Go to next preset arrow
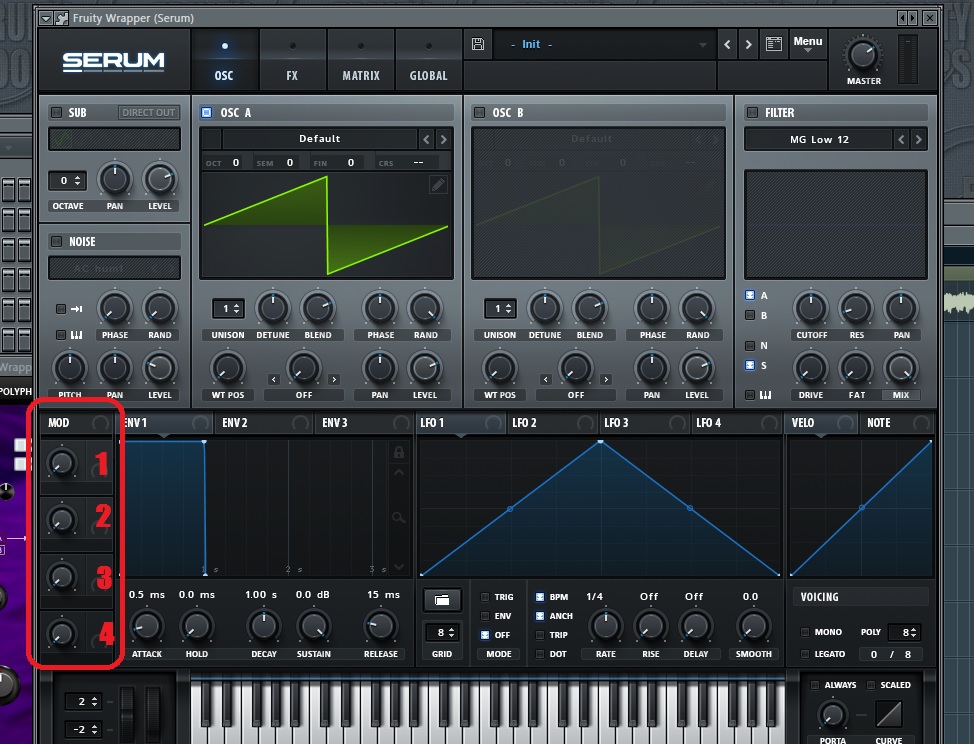 pos(749,45)
